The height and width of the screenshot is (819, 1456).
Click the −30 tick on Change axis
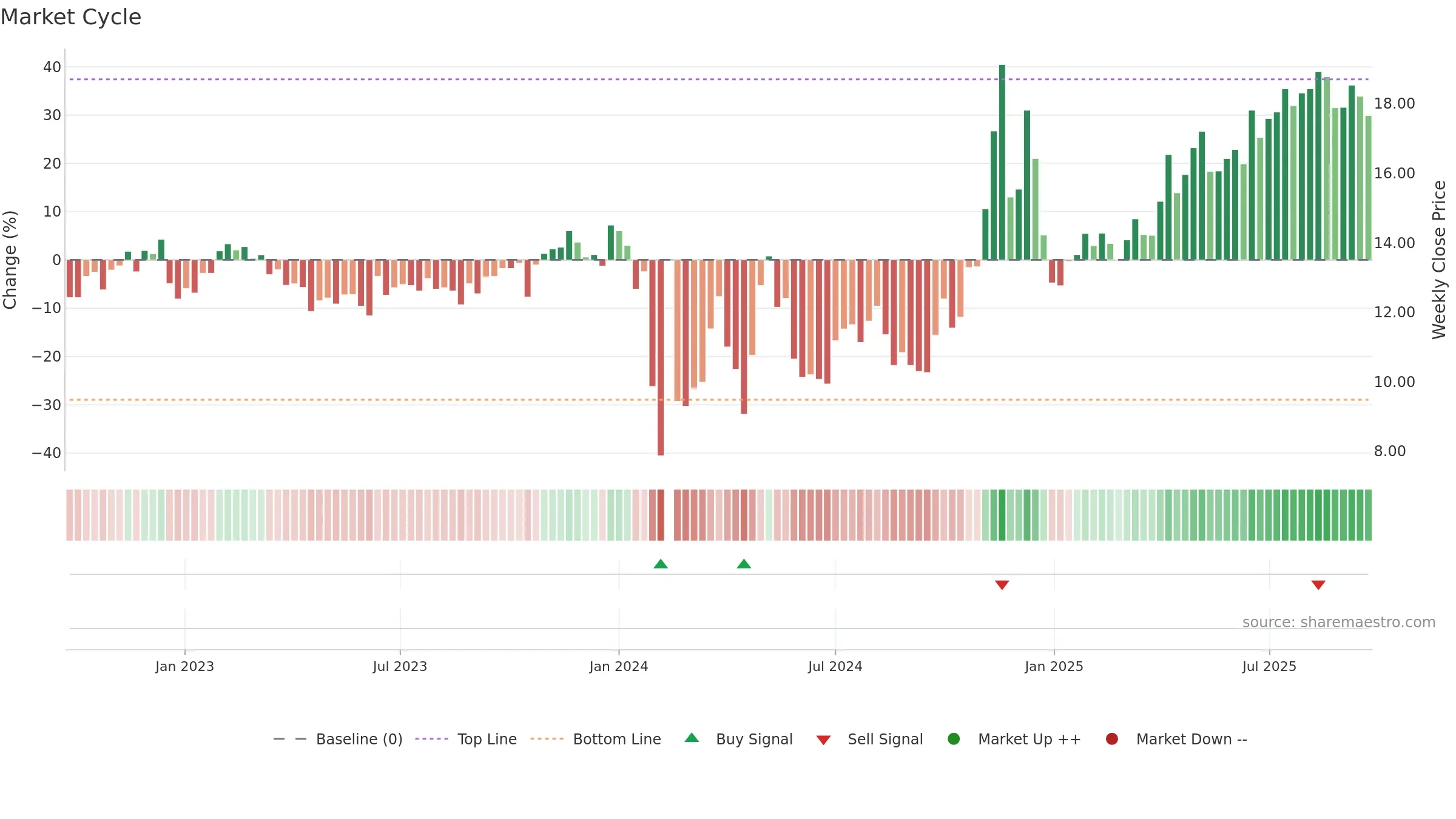click(47, 405)
